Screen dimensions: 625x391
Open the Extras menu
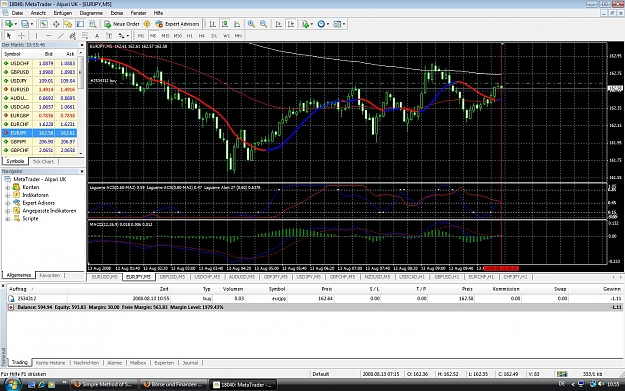pos(117,13)
